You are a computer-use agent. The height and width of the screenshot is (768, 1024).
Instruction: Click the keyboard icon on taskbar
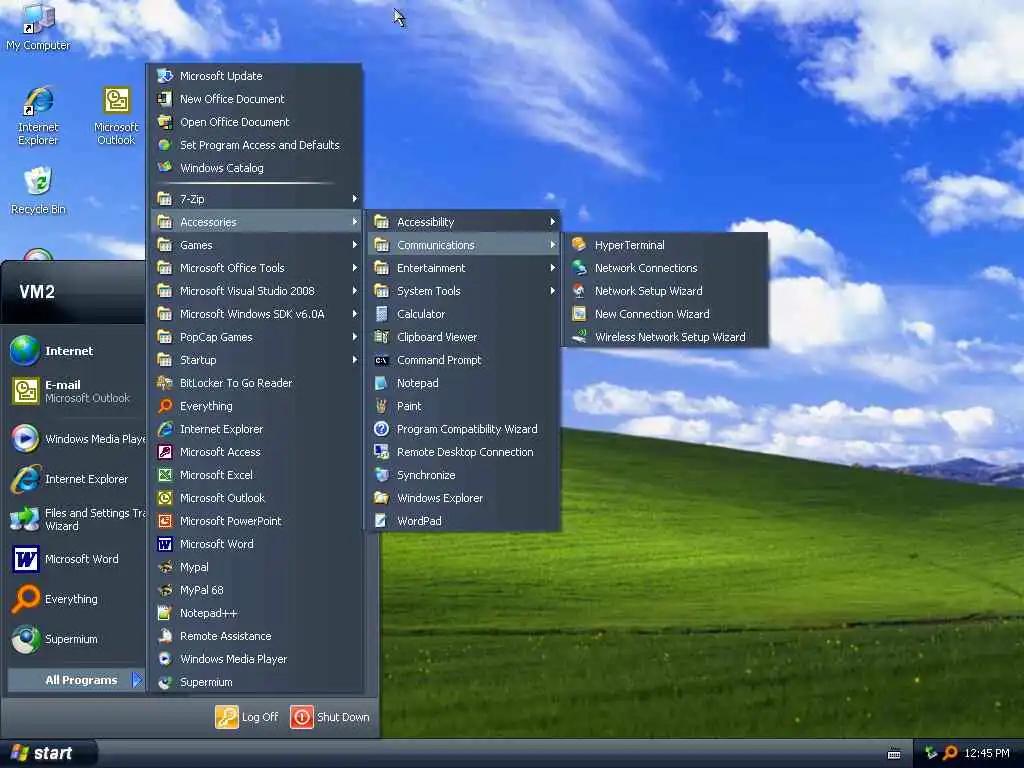pos(894,754)
